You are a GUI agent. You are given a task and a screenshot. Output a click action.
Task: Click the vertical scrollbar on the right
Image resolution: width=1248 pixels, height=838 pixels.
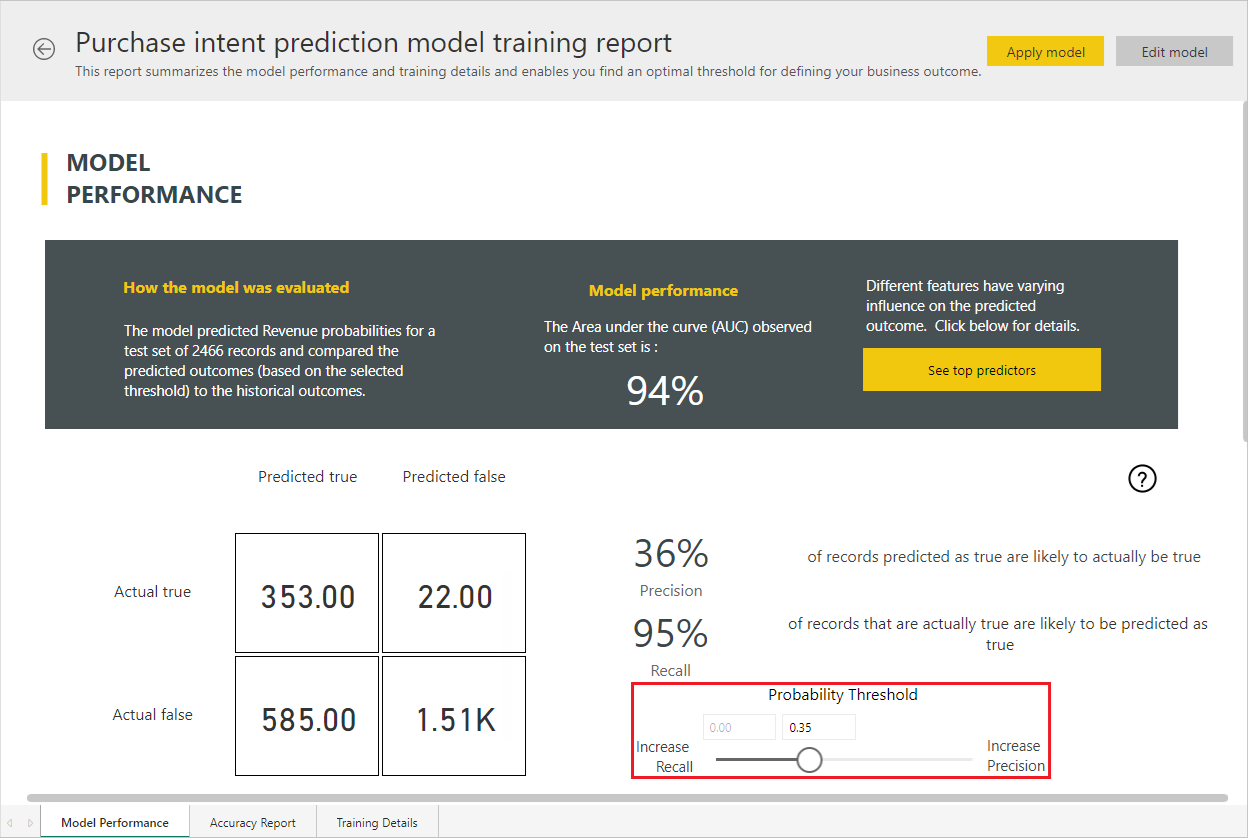click(1244, 270)
